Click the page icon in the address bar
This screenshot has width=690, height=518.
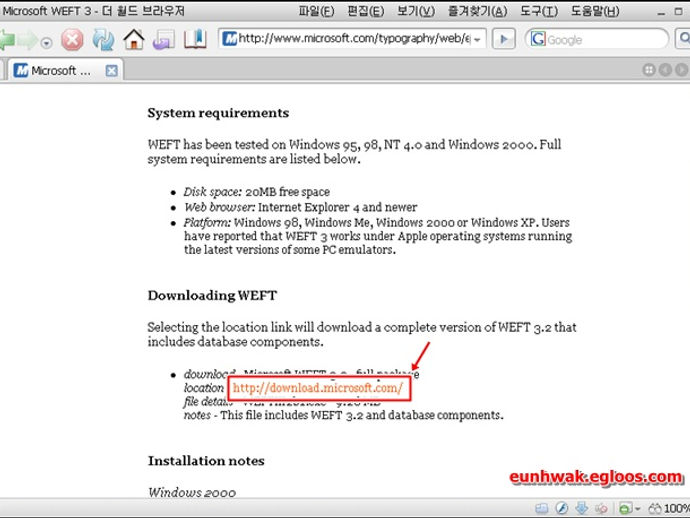point(229,39)
